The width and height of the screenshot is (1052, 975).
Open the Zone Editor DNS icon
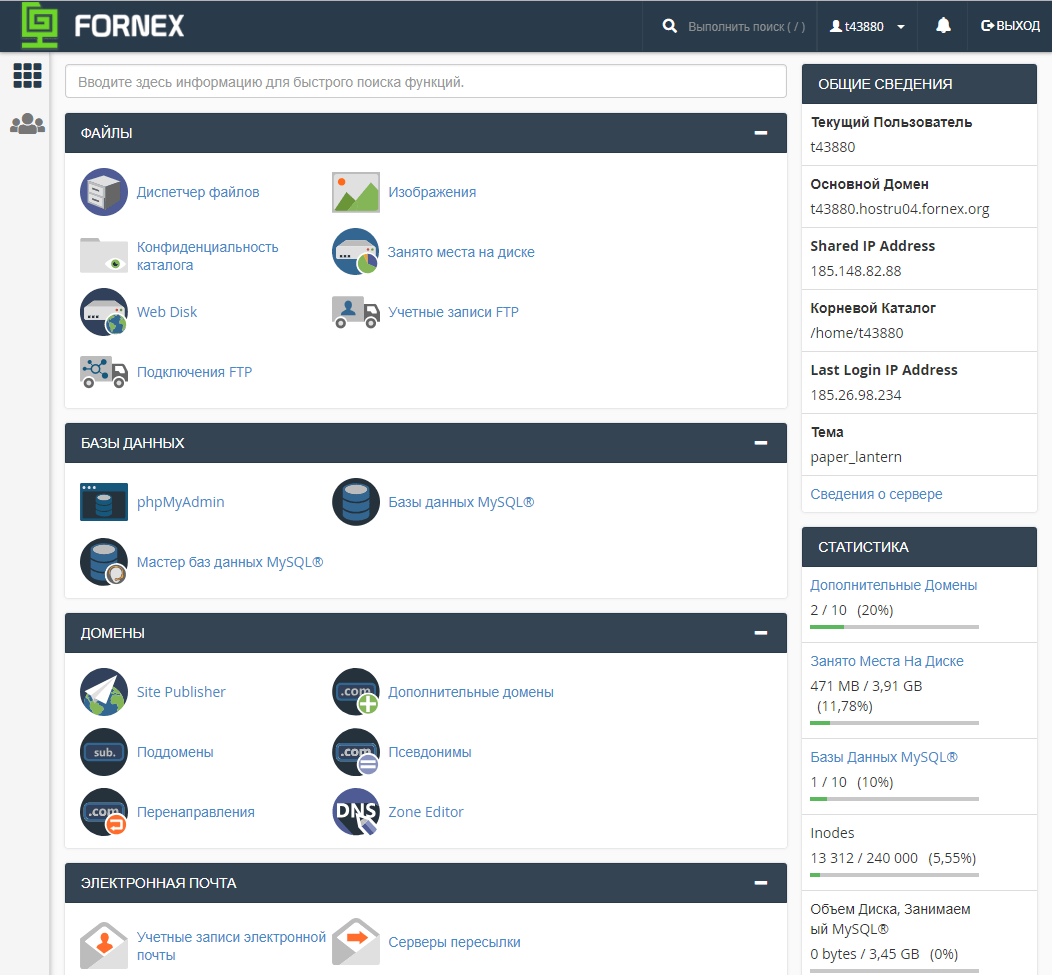[356, 812]
